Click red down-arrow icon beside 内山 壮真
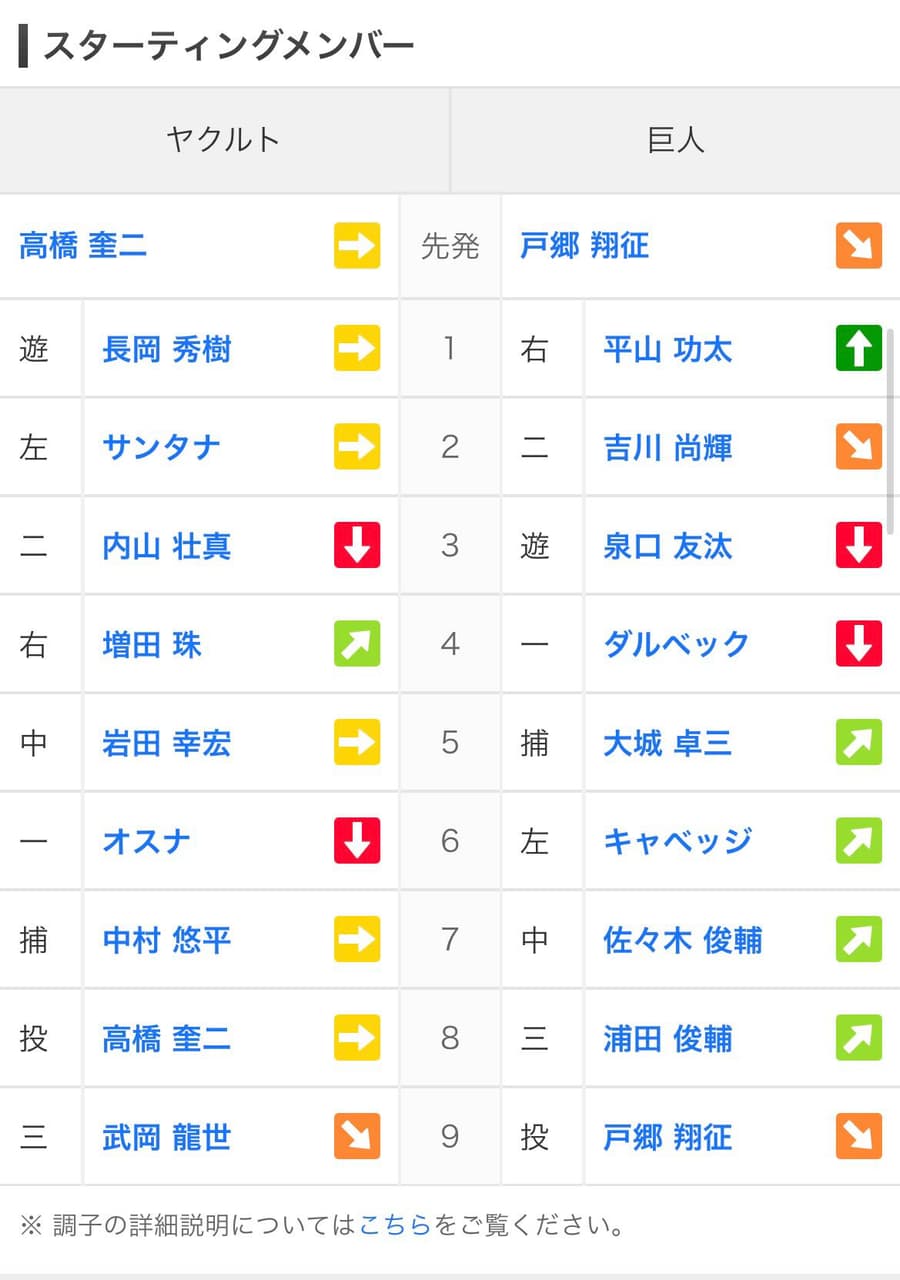Viewport: 900px width, 1280px height. coord(357,545)
